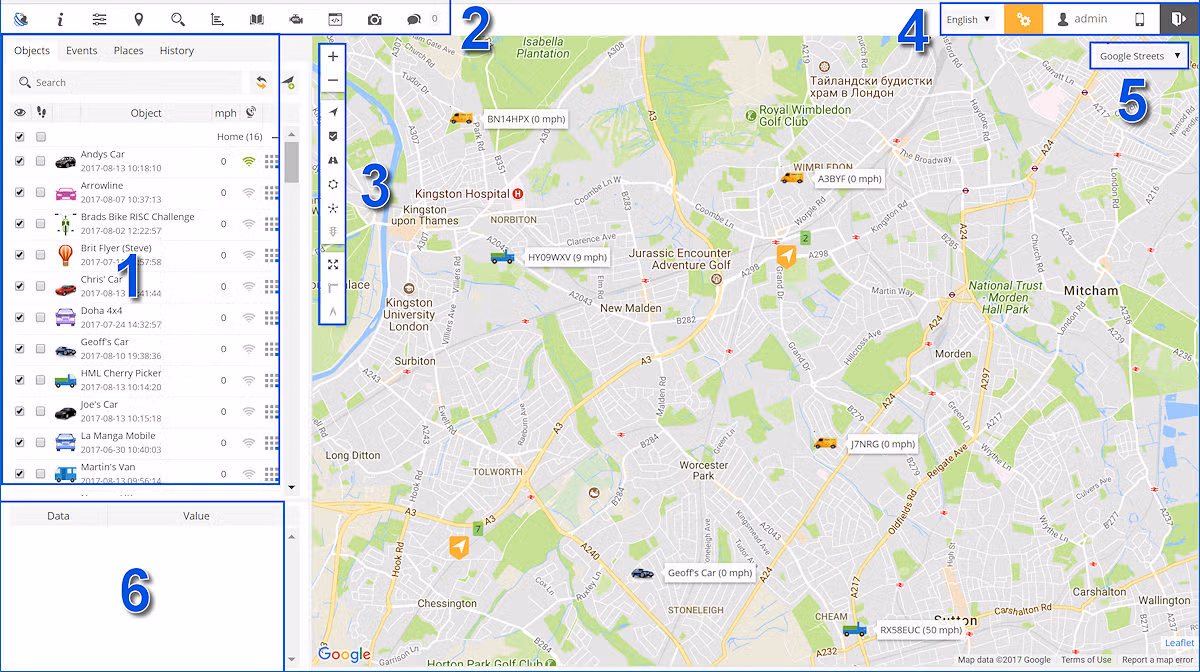Toggle the live traffic light icon
Viewport: 1200px width, 672px height.
pos(333,232)
